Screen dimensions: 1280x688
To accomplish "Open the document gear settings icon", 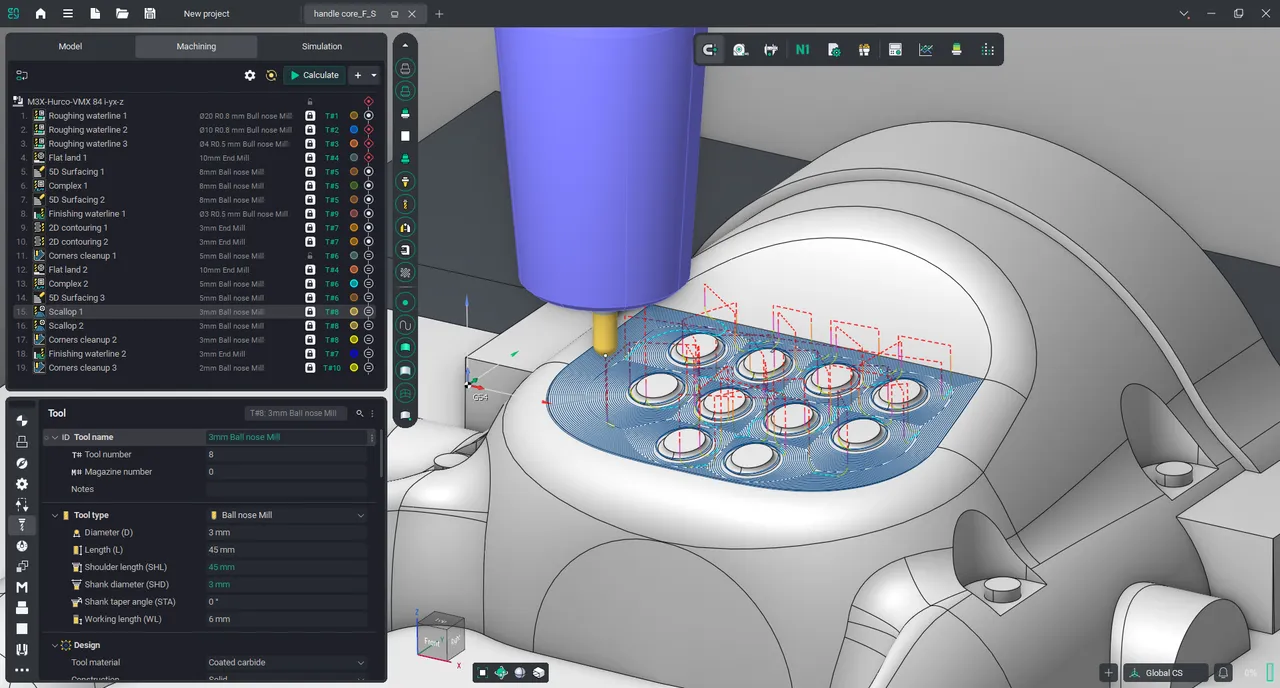I will tap(834, 49).
